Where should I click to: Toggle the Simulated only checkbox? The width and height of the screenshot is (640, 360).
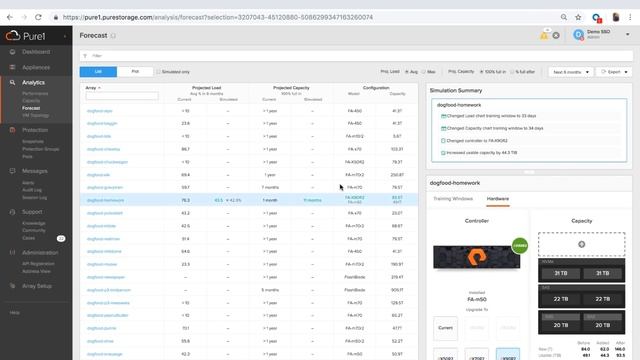(x=158, y=72)
